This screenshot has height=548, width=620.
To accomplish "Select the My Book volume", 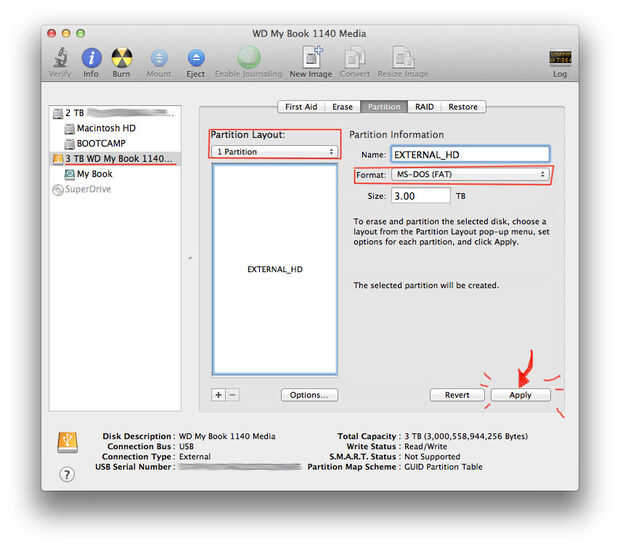I will [115, 174].
